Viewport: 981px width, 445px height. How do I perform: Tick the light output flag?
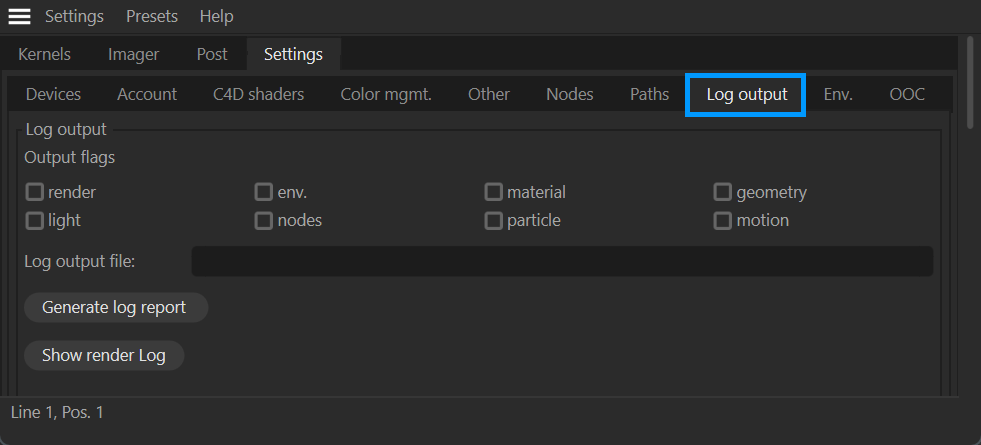click(x=35, y=220)
